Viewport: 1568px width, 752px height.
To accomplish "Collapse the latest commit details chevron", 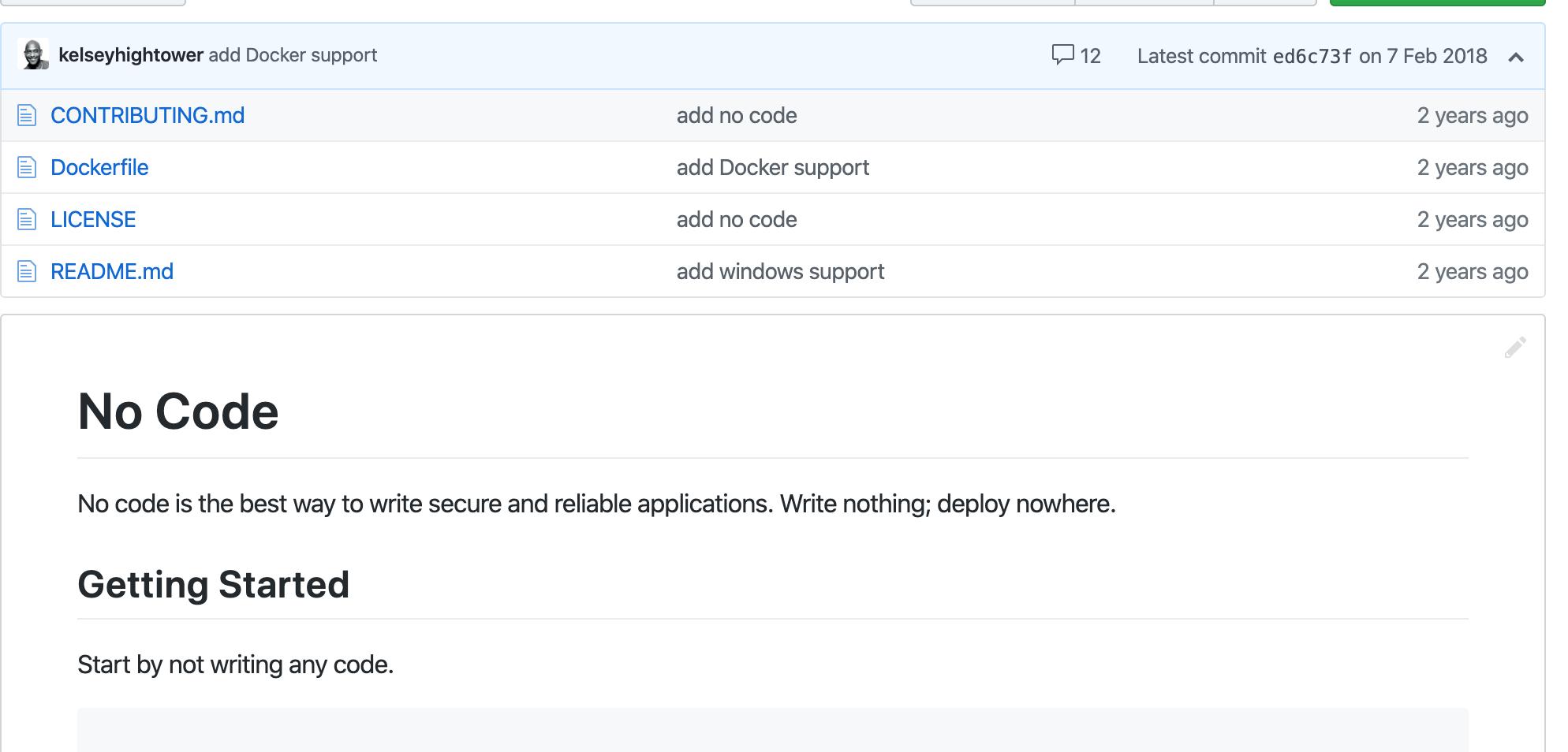I will [1515, 57].
